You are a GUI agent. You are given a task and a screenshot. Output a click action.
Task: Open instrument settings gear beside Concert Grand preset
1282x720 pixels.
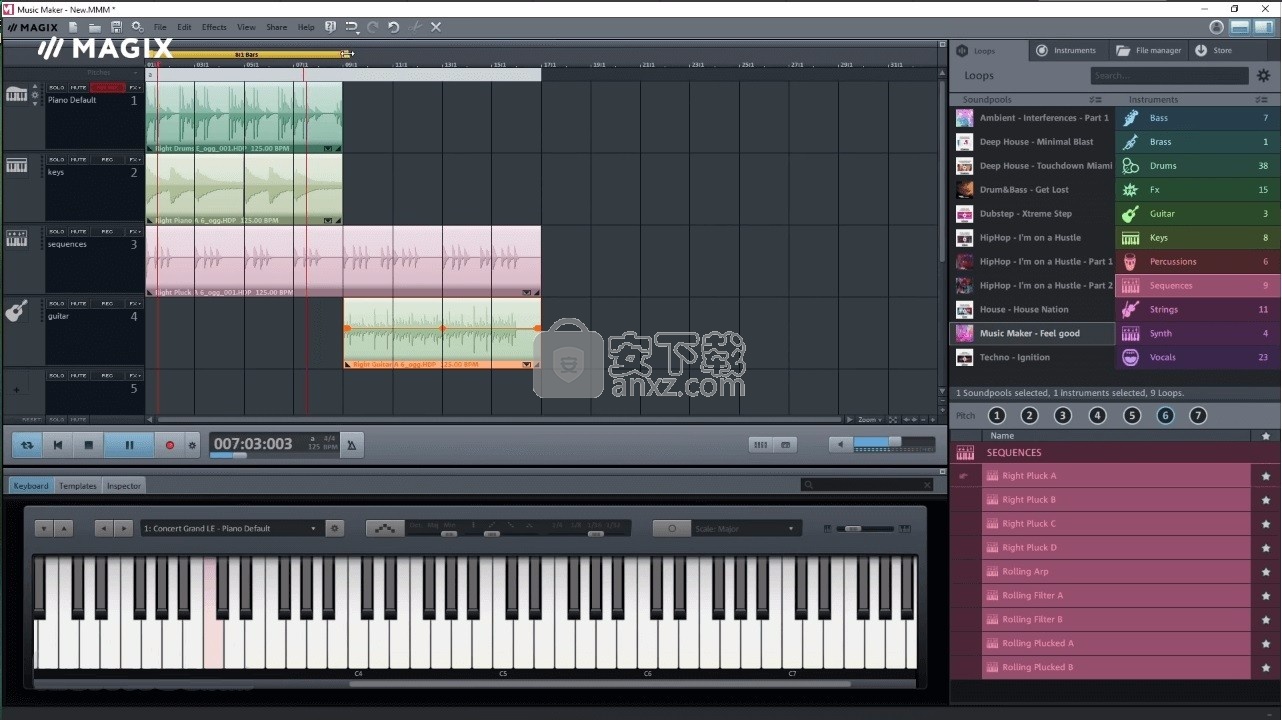[335, 528]
